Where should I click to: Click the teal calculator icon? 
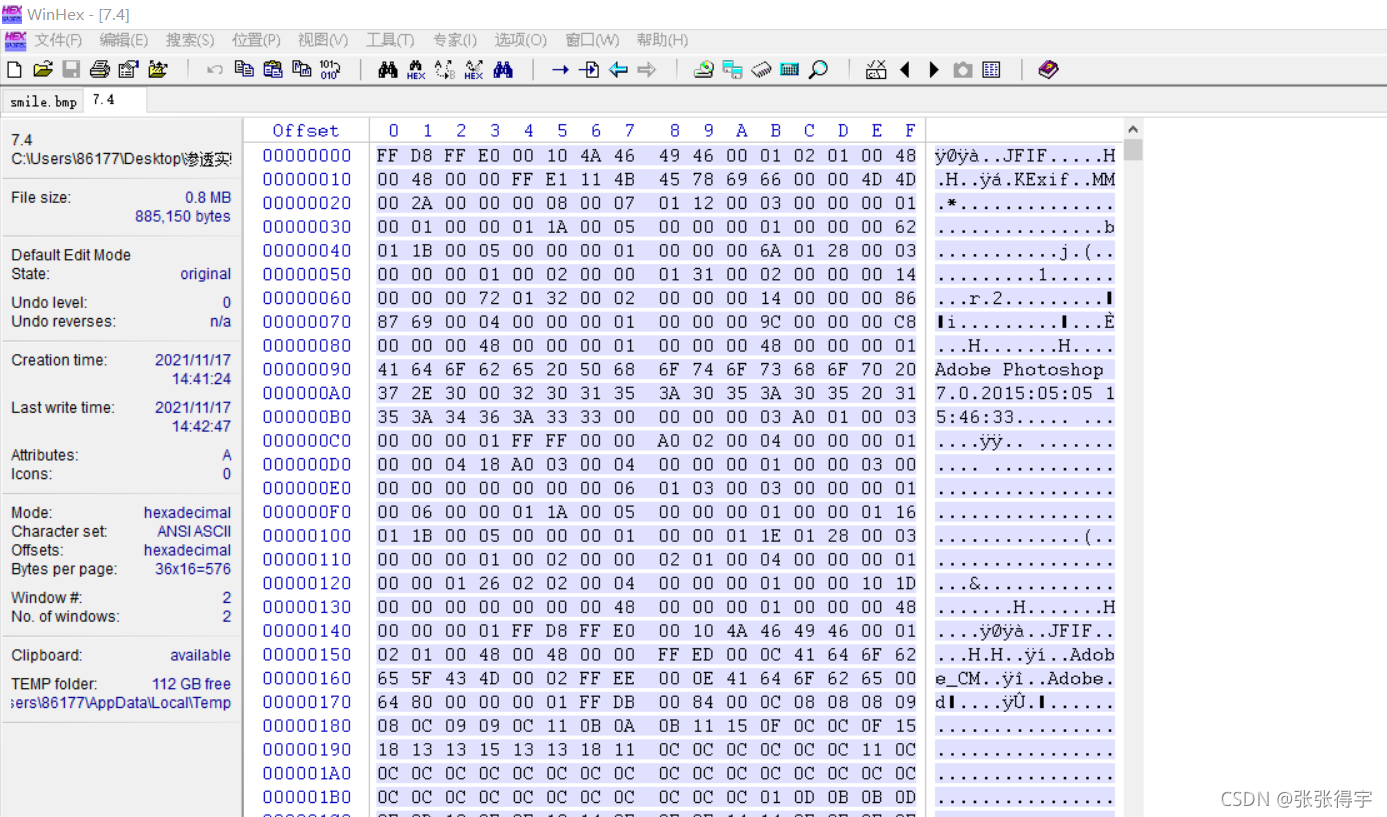[790, 69]
